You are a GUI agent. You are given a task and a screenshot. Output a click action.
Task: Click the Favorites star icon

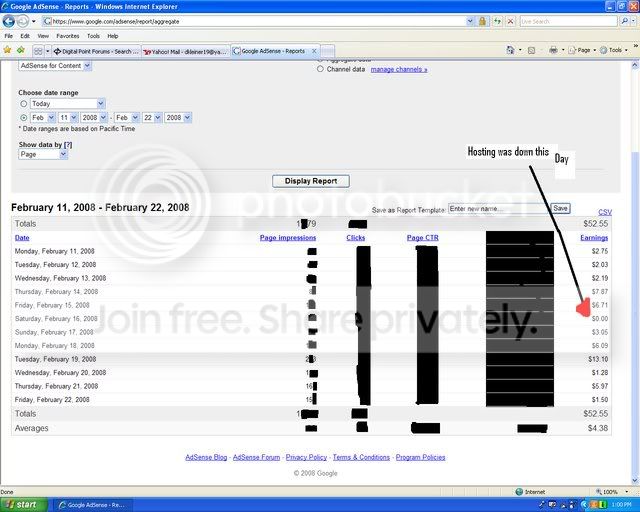click(7, 50)
